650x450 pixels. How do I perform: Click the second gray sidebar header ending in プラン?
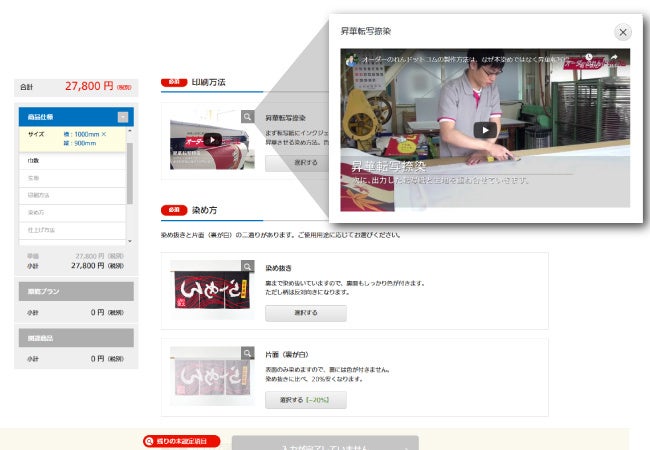tap(76, 291)
